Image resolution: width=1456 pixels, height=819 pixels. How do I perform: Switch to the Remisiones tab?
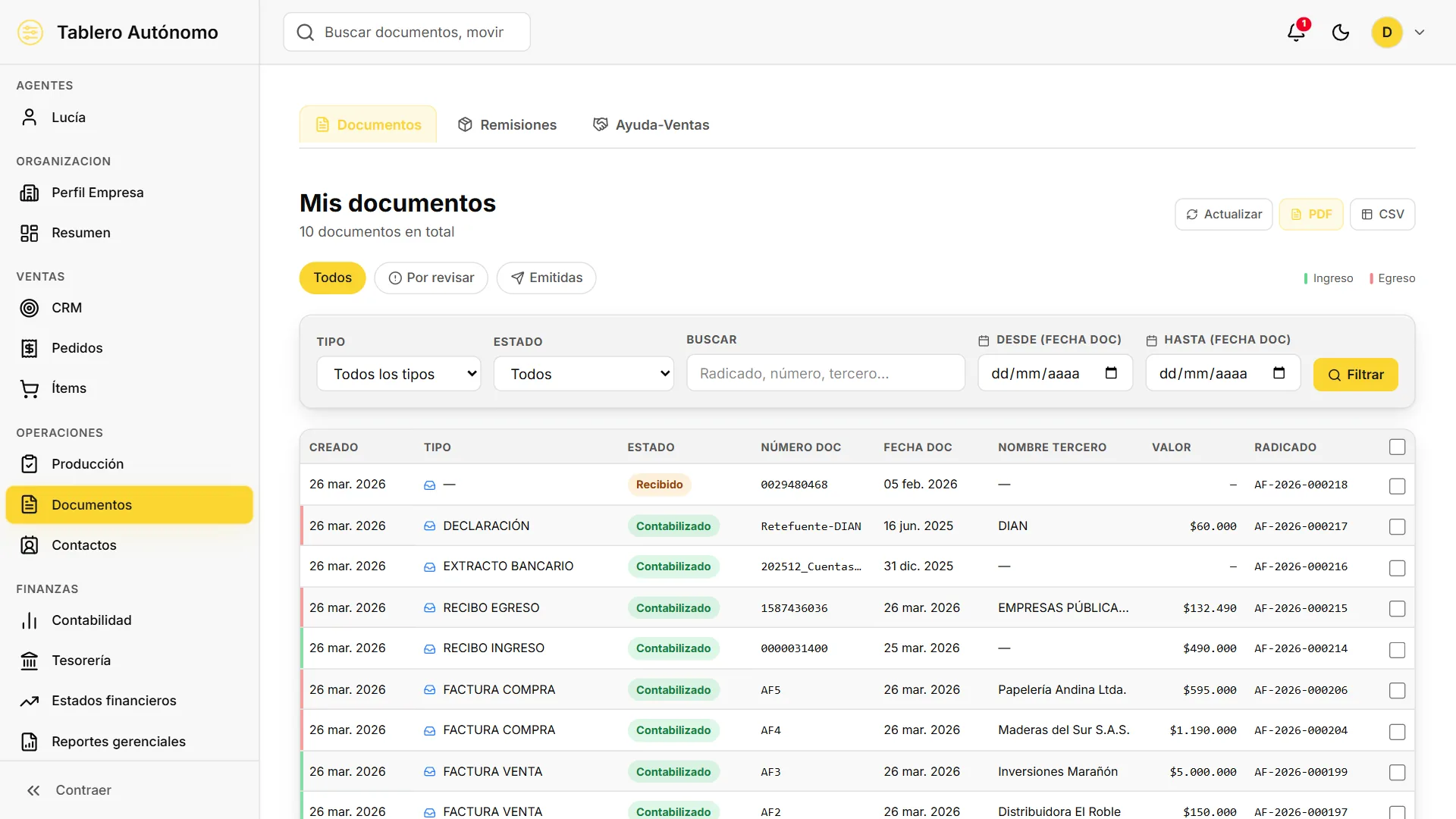pos(507,124)
